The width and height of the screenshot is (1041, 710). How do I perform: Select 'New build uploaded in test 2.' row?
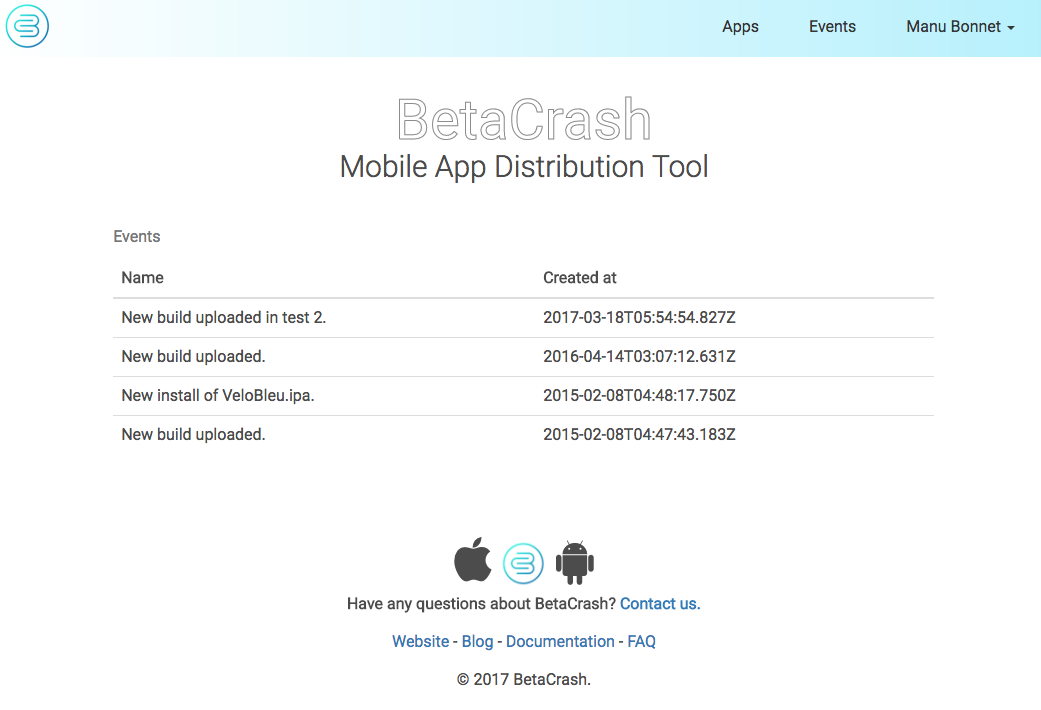click(523, 317)
